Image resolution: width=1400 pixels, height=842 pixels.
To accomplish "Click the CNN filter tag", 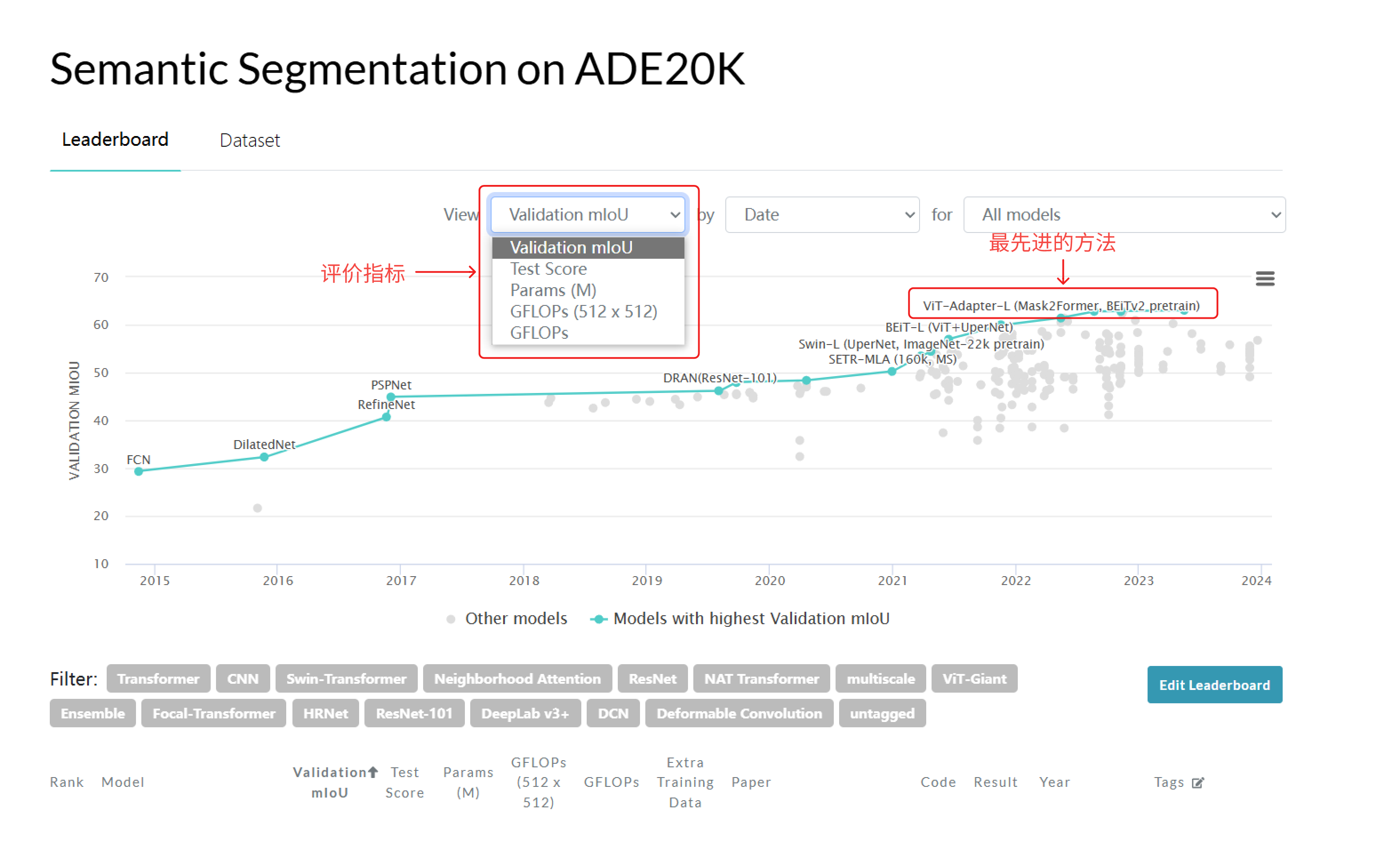I will tap(242, 679).
